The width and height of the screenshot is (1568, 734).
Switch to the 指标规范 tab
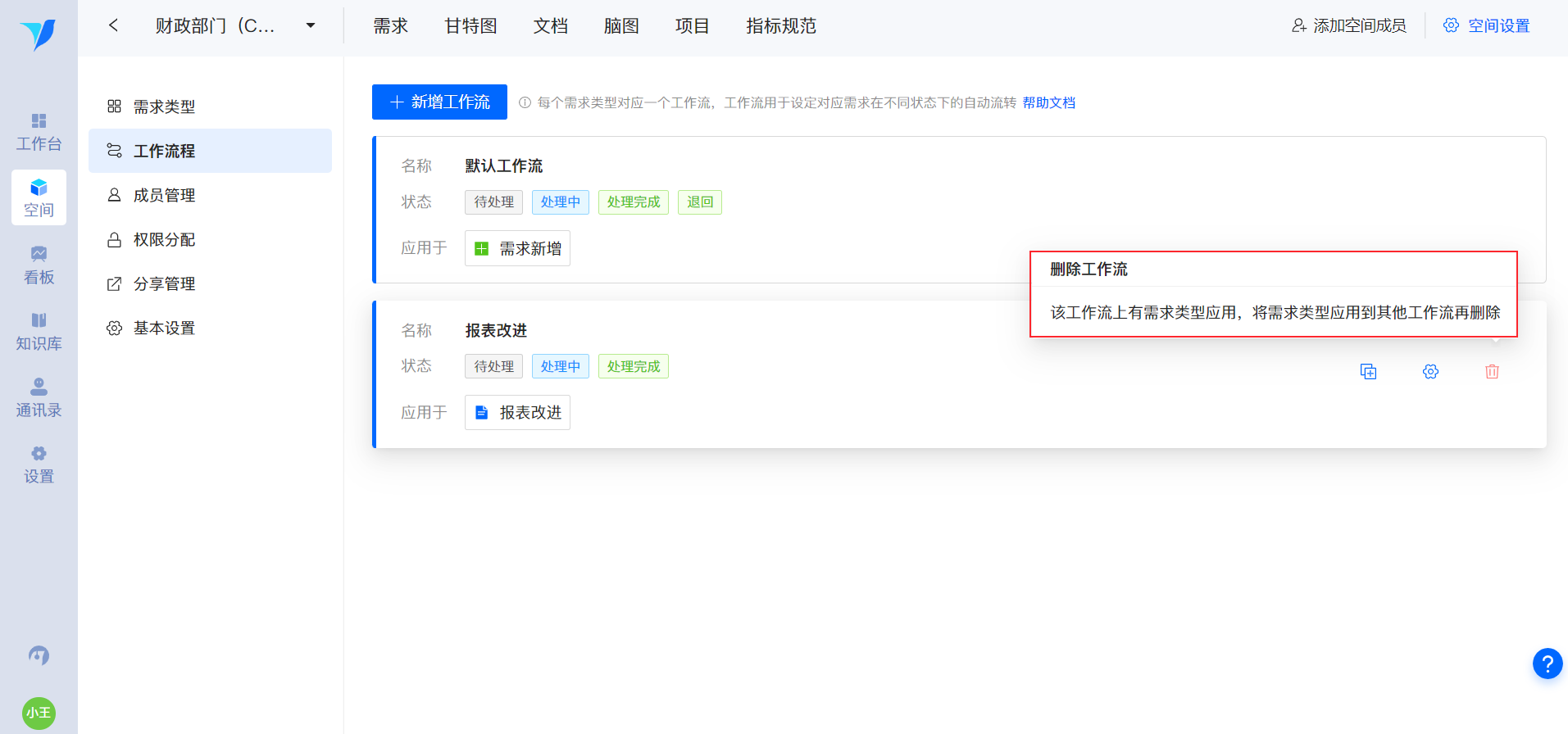[781, 26]
